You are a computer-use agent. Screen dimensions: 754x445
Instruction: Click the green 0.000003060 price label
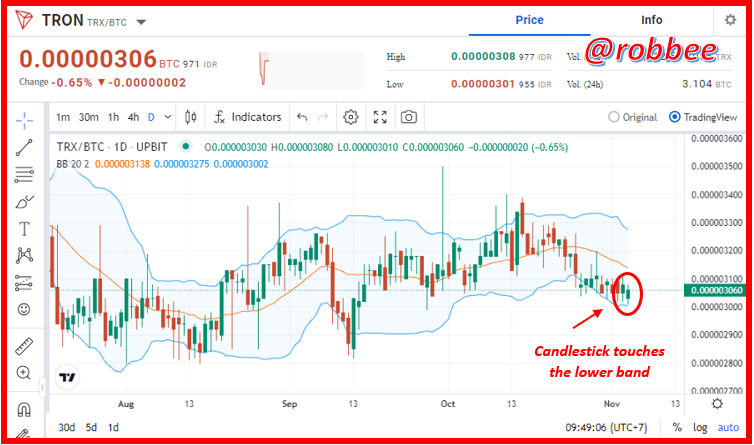pos(717,290)
